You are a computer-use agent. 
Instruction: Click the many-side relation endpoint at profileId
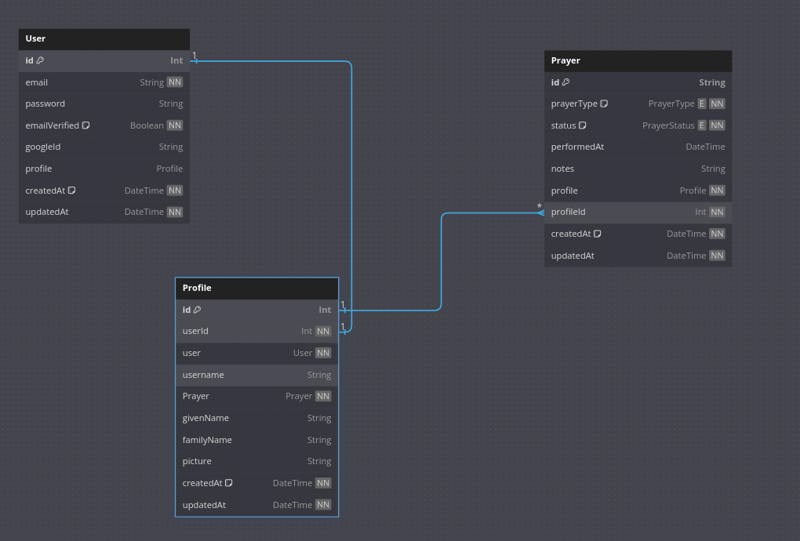click(540, 212)
